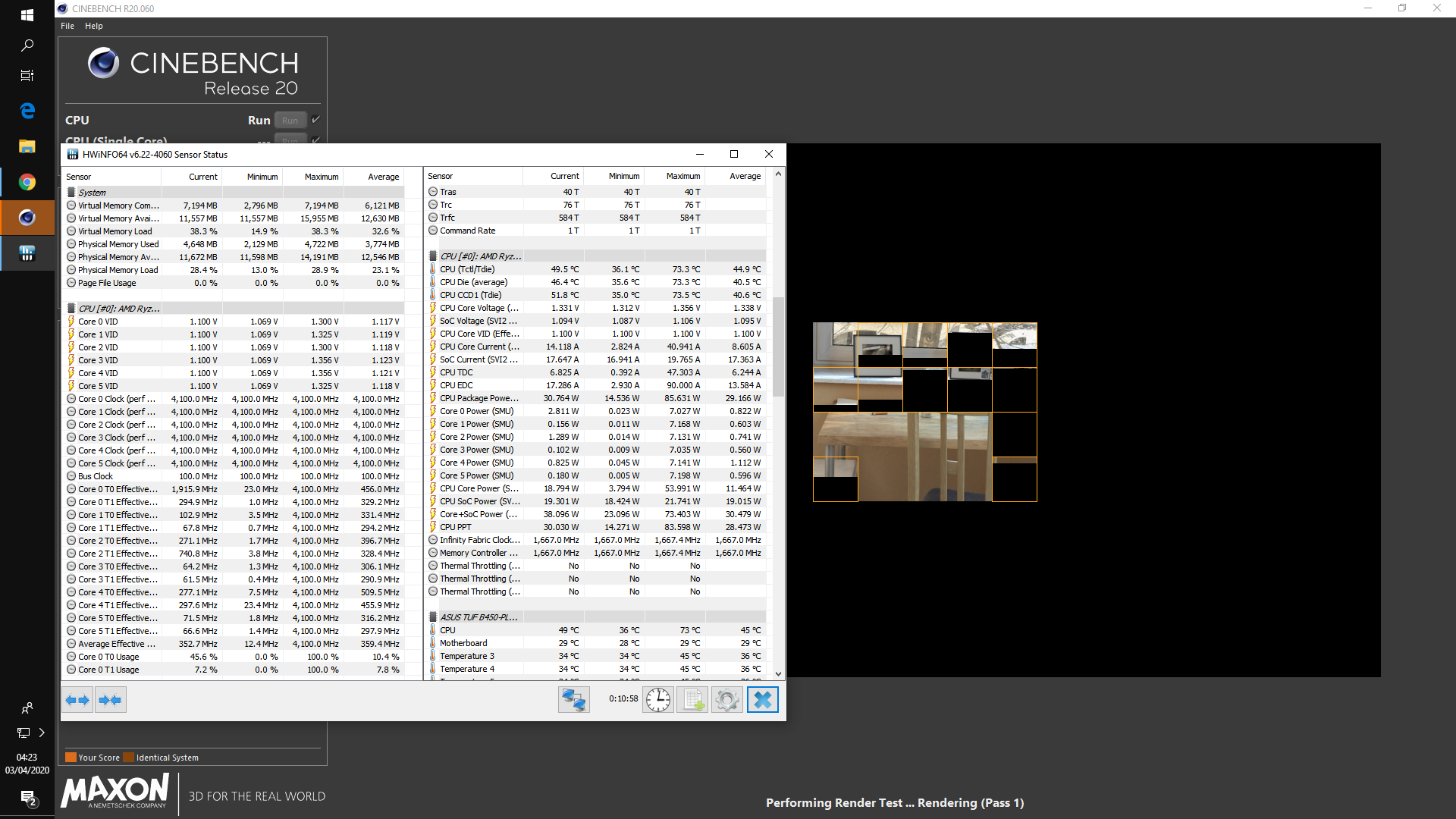Image resolution: width=1456 pixels, height=819 pixels.
Task: Click the right panel Average column header
Action: tap(735, 176)
